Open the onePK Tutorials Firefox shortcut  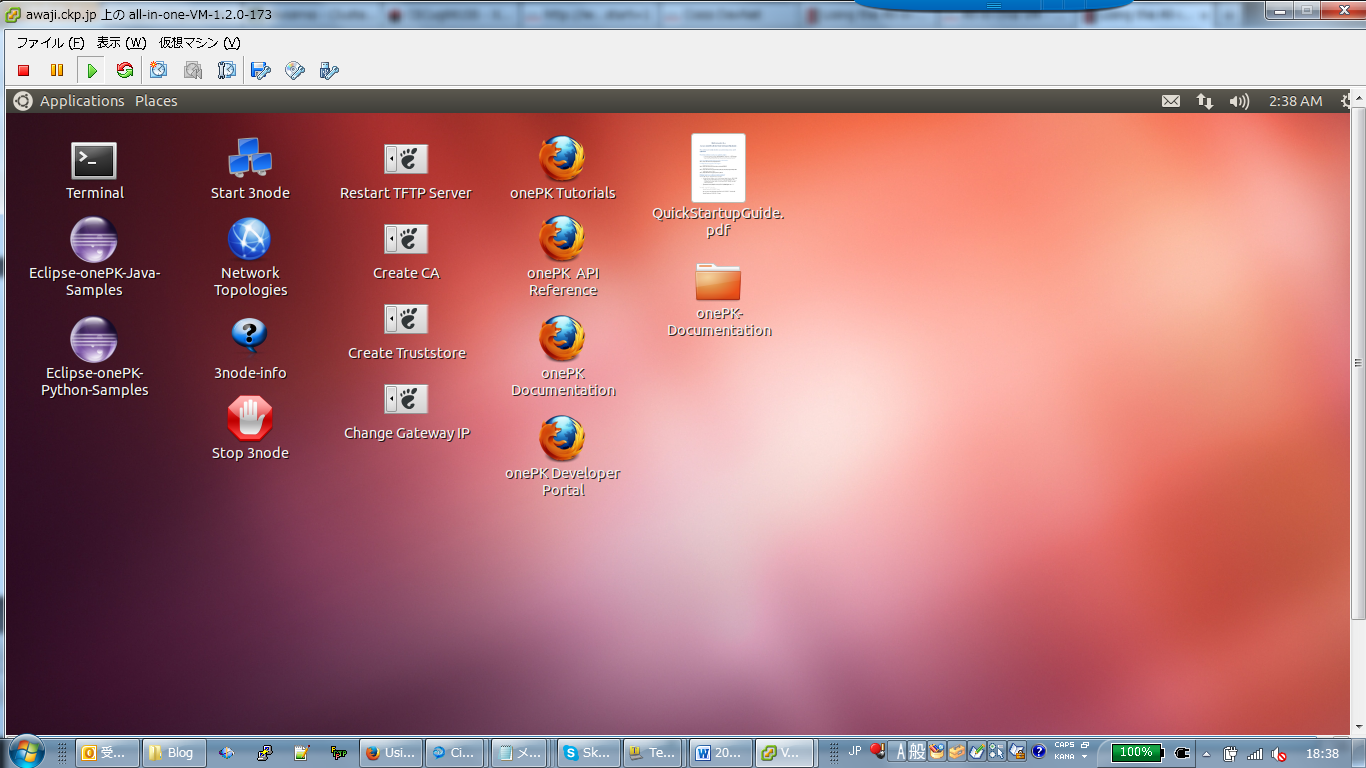click(562, 159)
